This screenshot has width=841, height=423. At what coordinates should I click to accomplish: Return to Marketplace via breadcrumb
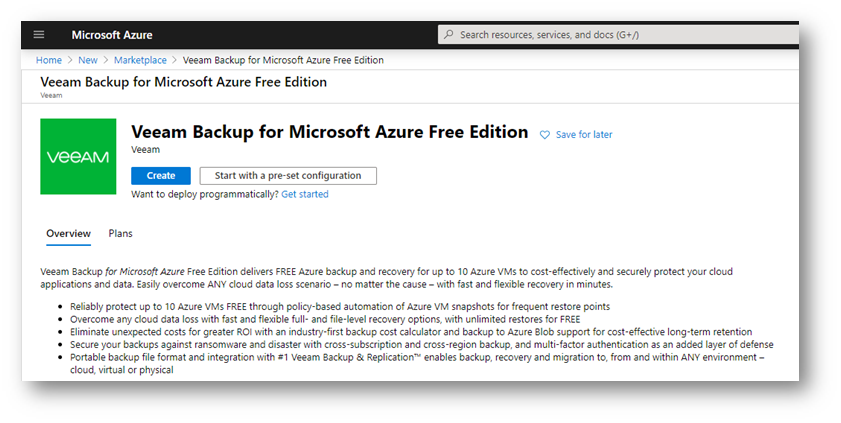140,60
